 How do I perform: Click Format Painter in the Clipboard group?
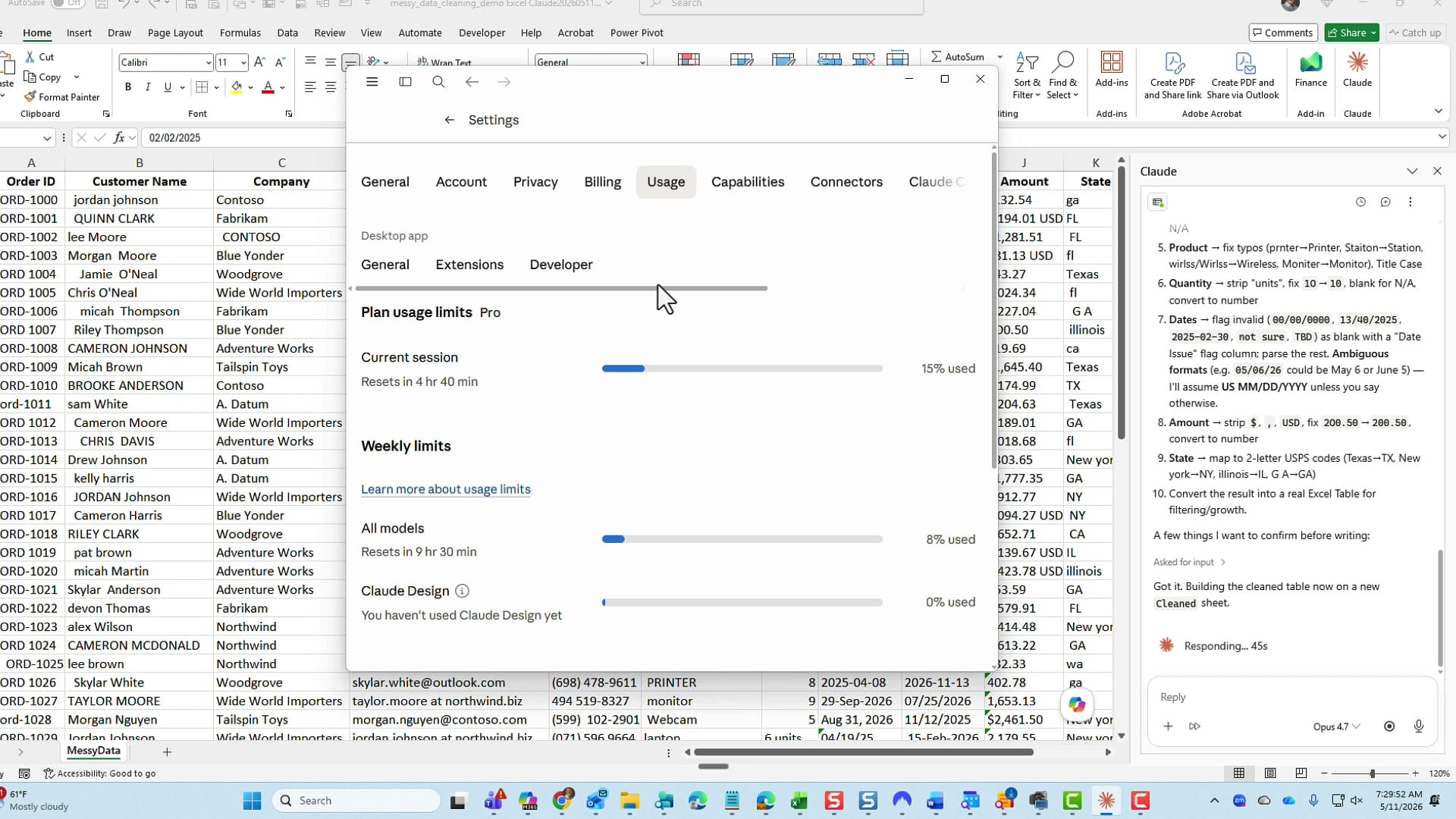(x=62, y=97)
